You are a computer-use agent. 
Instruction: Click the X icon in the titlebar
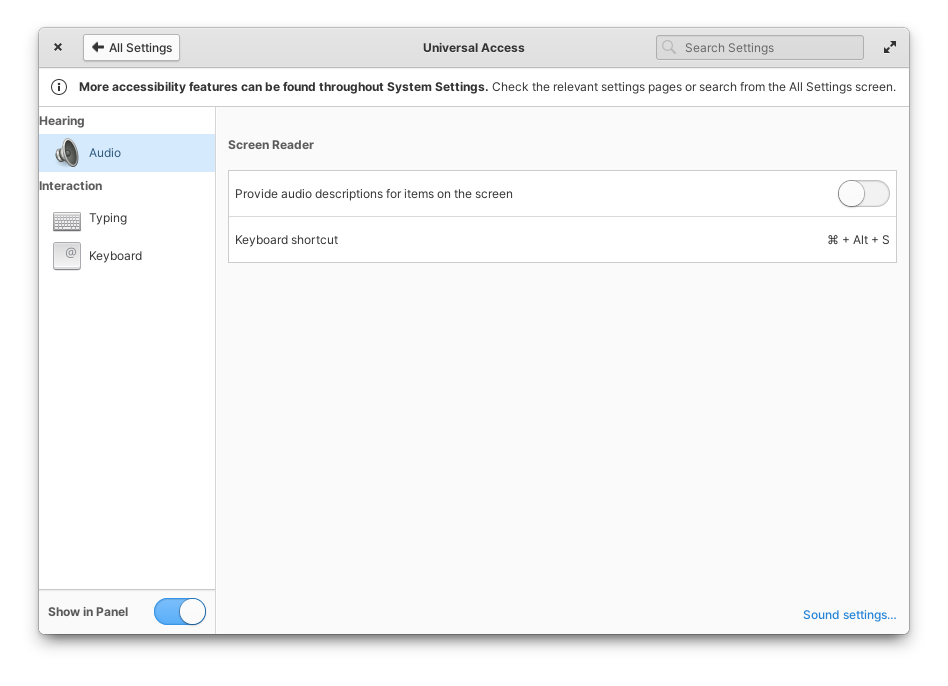57,46
